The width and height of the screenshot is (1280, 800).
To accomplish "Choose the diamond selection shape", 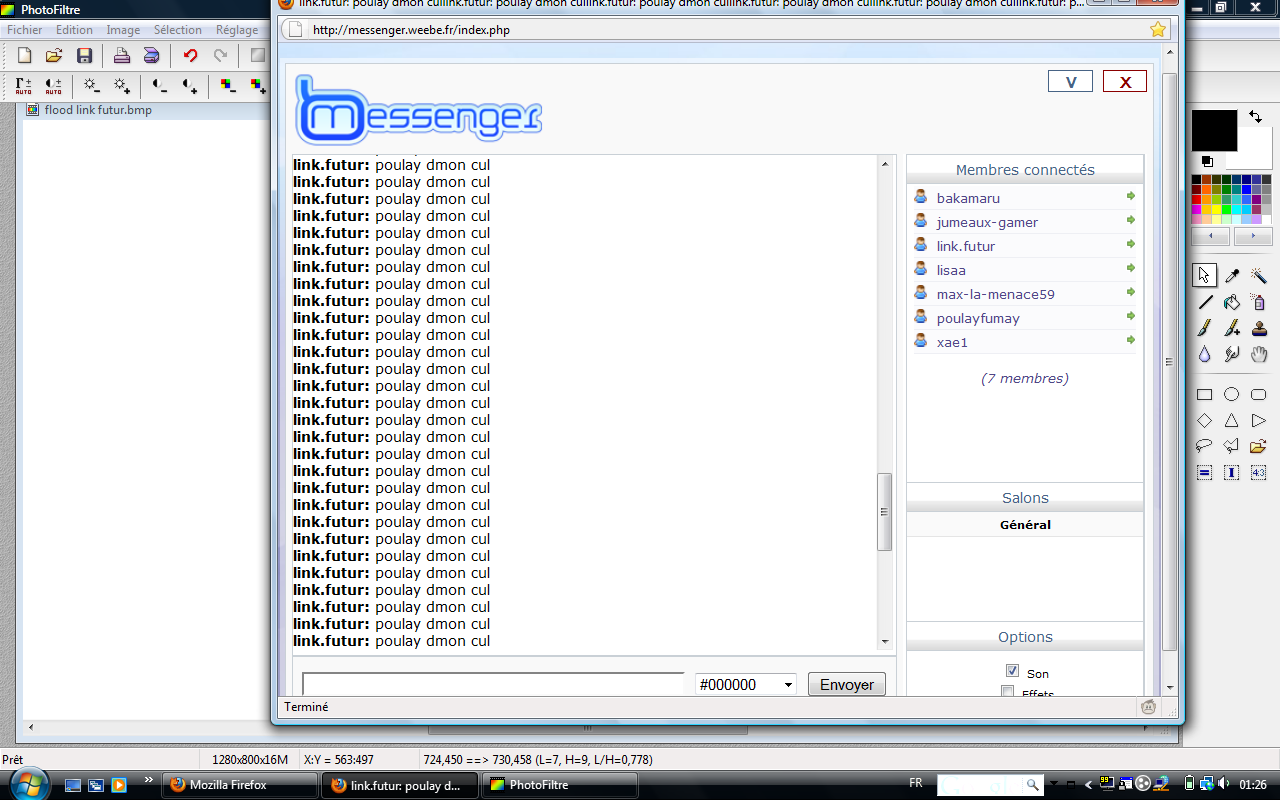I will pyautogui.click(x=1205, y=421).
